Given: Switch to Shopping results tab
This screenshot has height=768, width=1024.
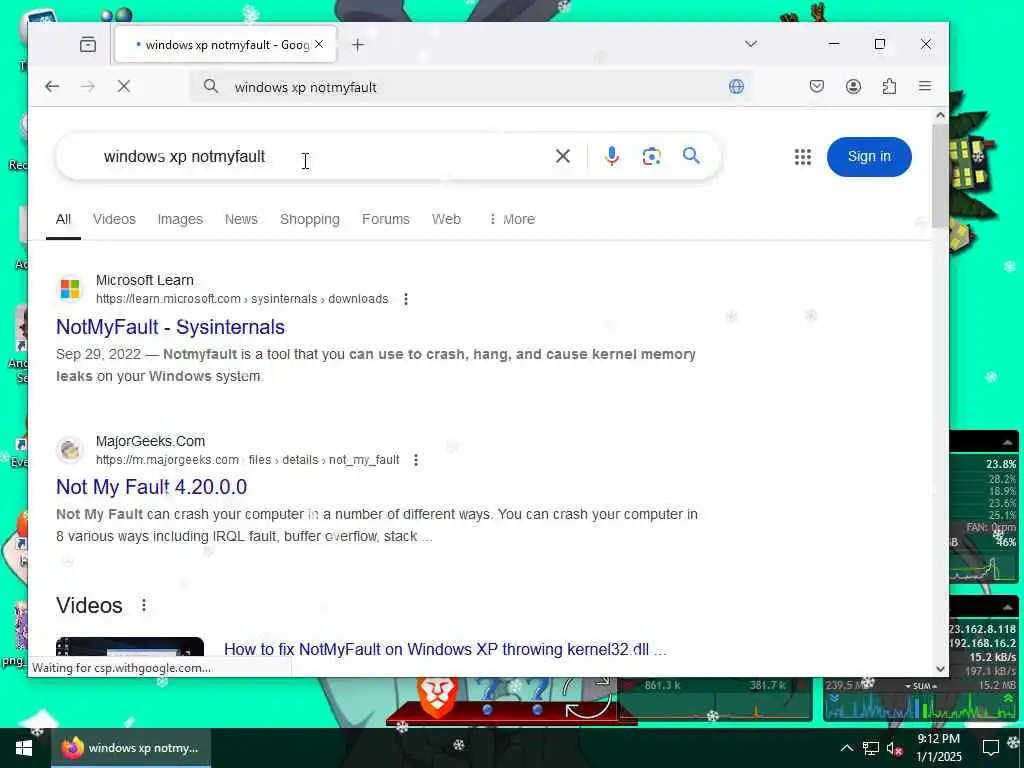Looking at the screenshot, I should 310,219.
